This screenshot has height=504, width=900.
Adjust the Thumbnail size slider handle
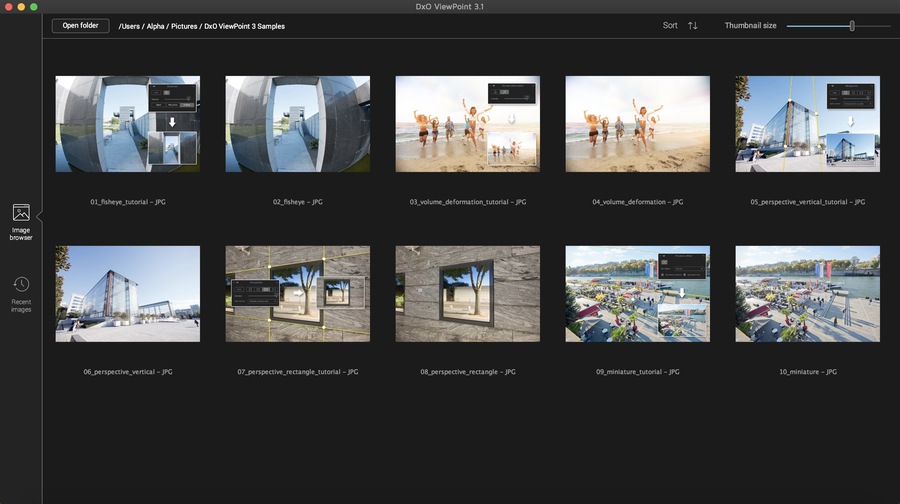pos(852,26)
